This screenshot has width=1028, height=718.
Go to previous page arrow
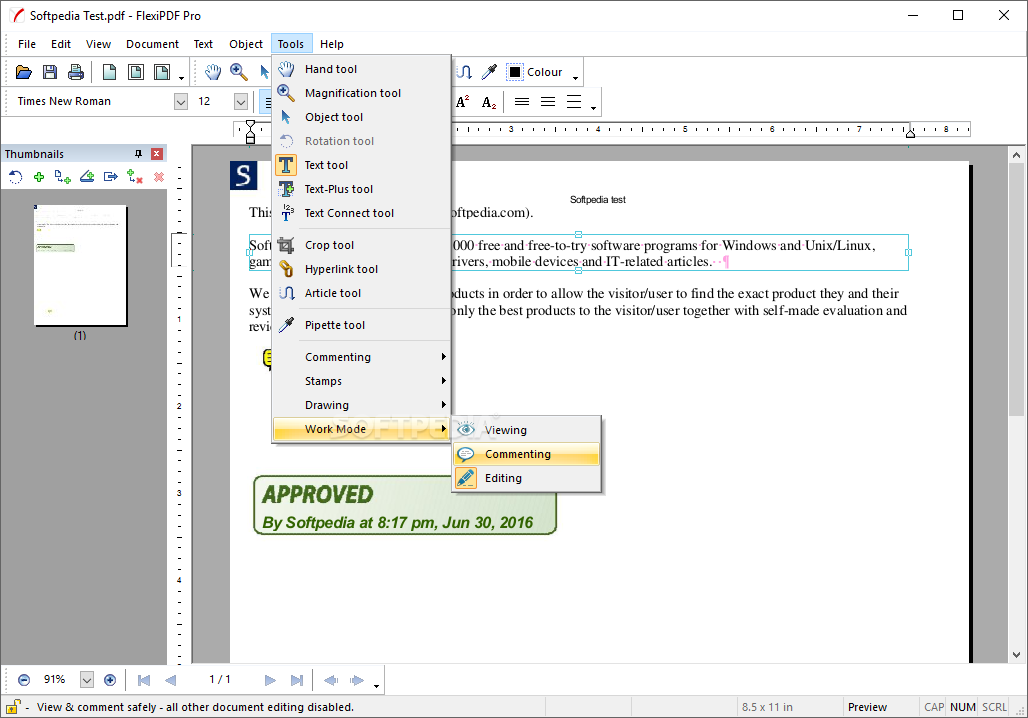[x=170, y=680]
